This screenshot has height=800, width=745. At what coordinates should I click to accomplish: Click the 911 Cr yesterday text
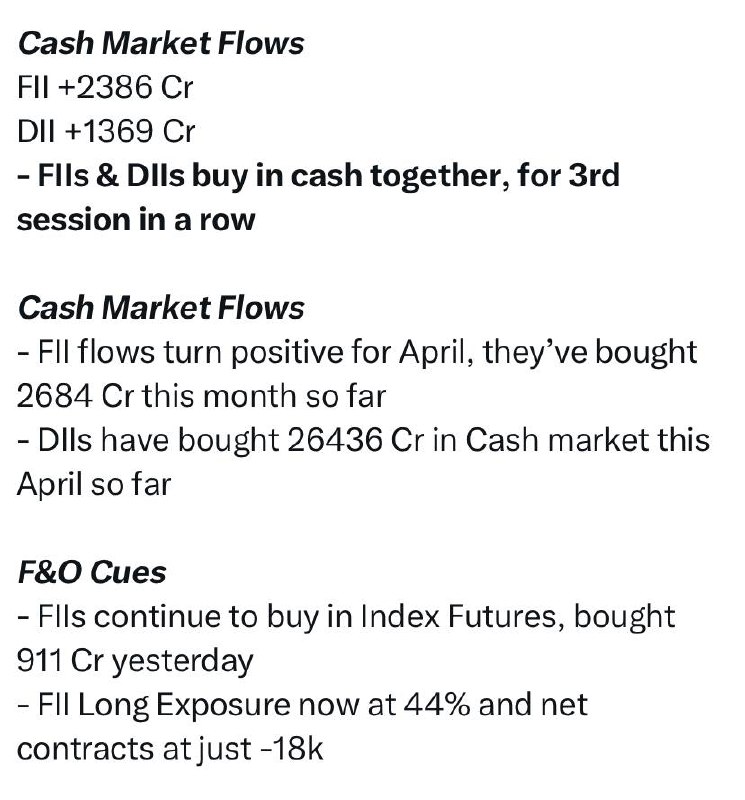(135, 661)
